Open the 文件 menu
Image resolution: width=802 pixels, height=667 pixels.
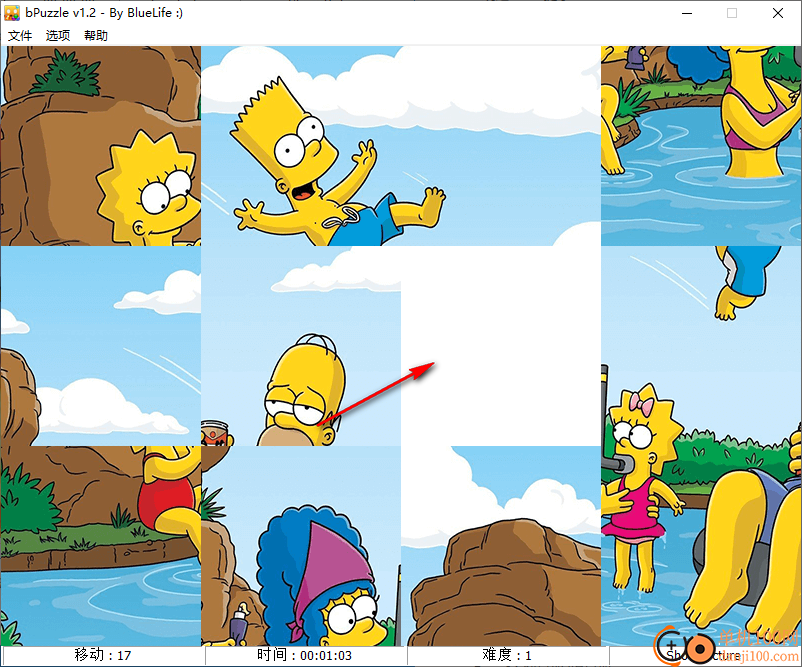pos(20,35)
